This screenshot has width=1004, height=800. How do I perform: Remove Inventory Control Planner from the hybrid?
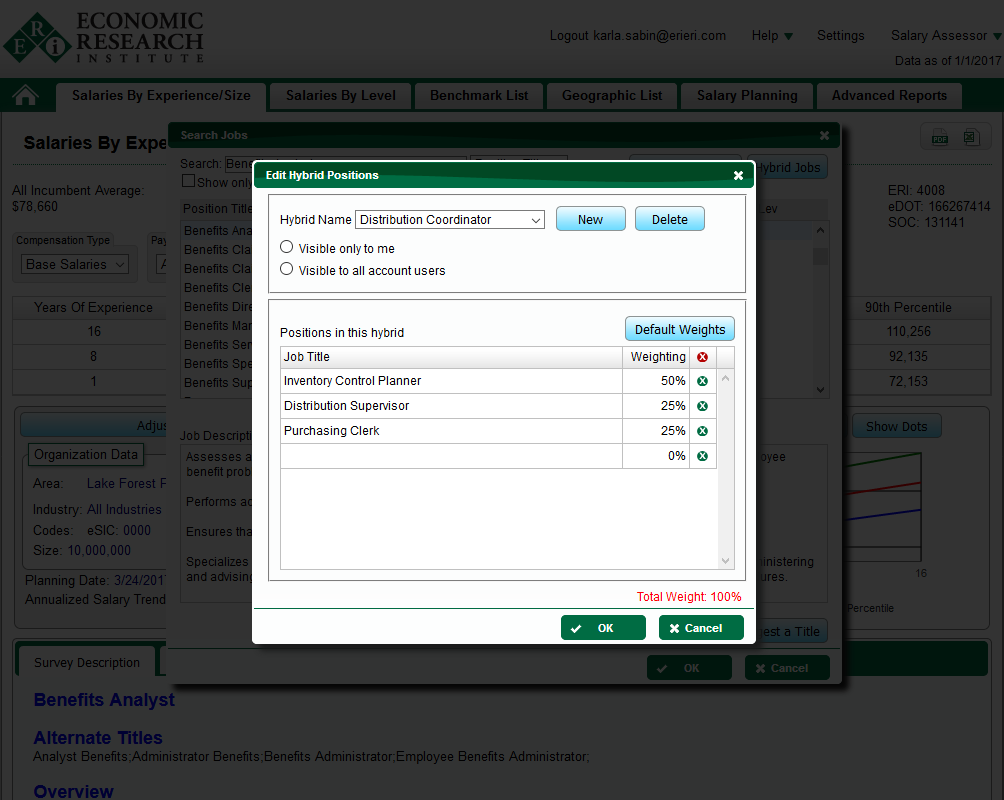click(x=702, y=381)
